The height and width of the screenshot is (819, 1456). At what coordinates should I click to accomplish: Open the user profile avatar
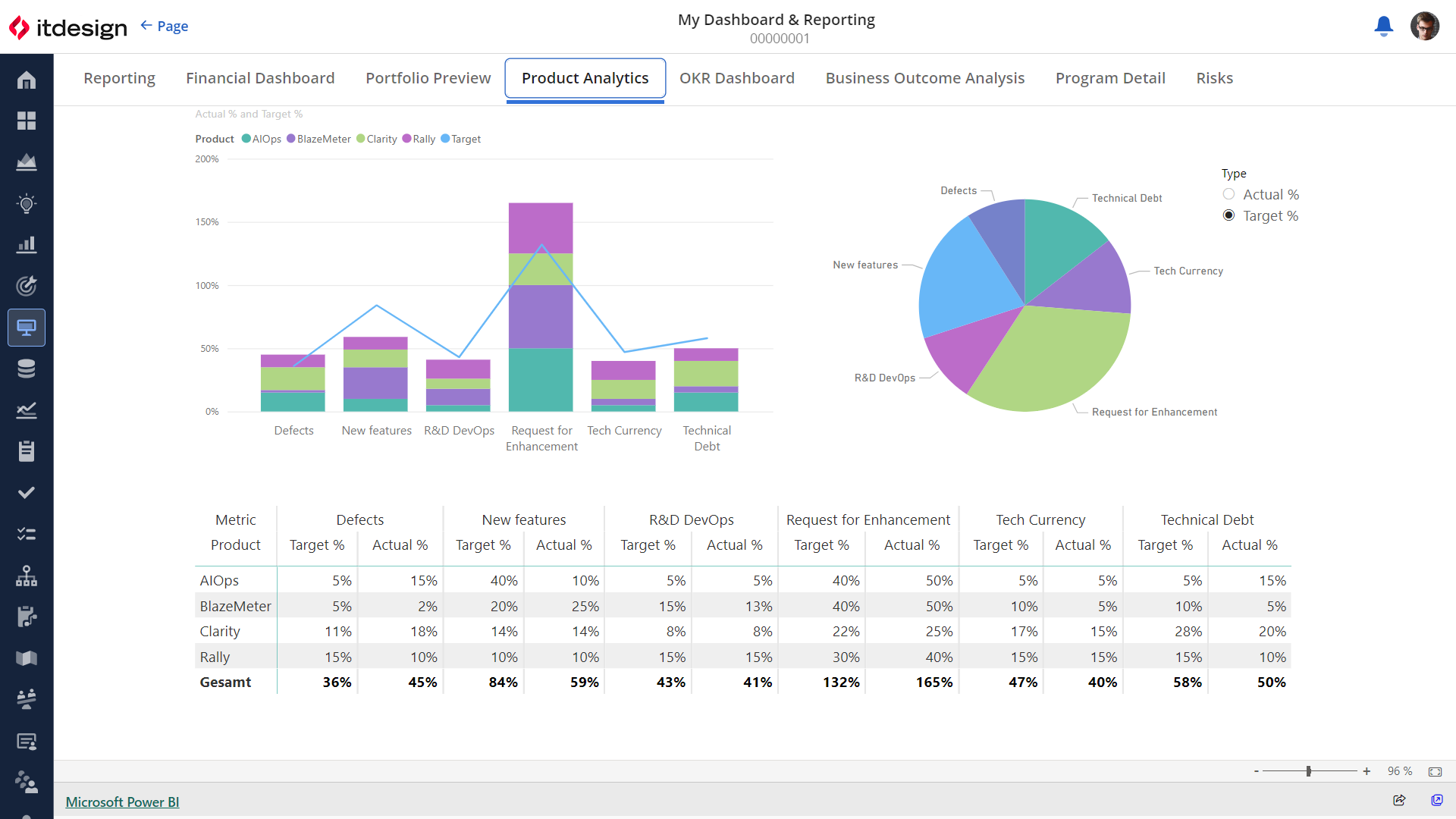coord(1425,27)
